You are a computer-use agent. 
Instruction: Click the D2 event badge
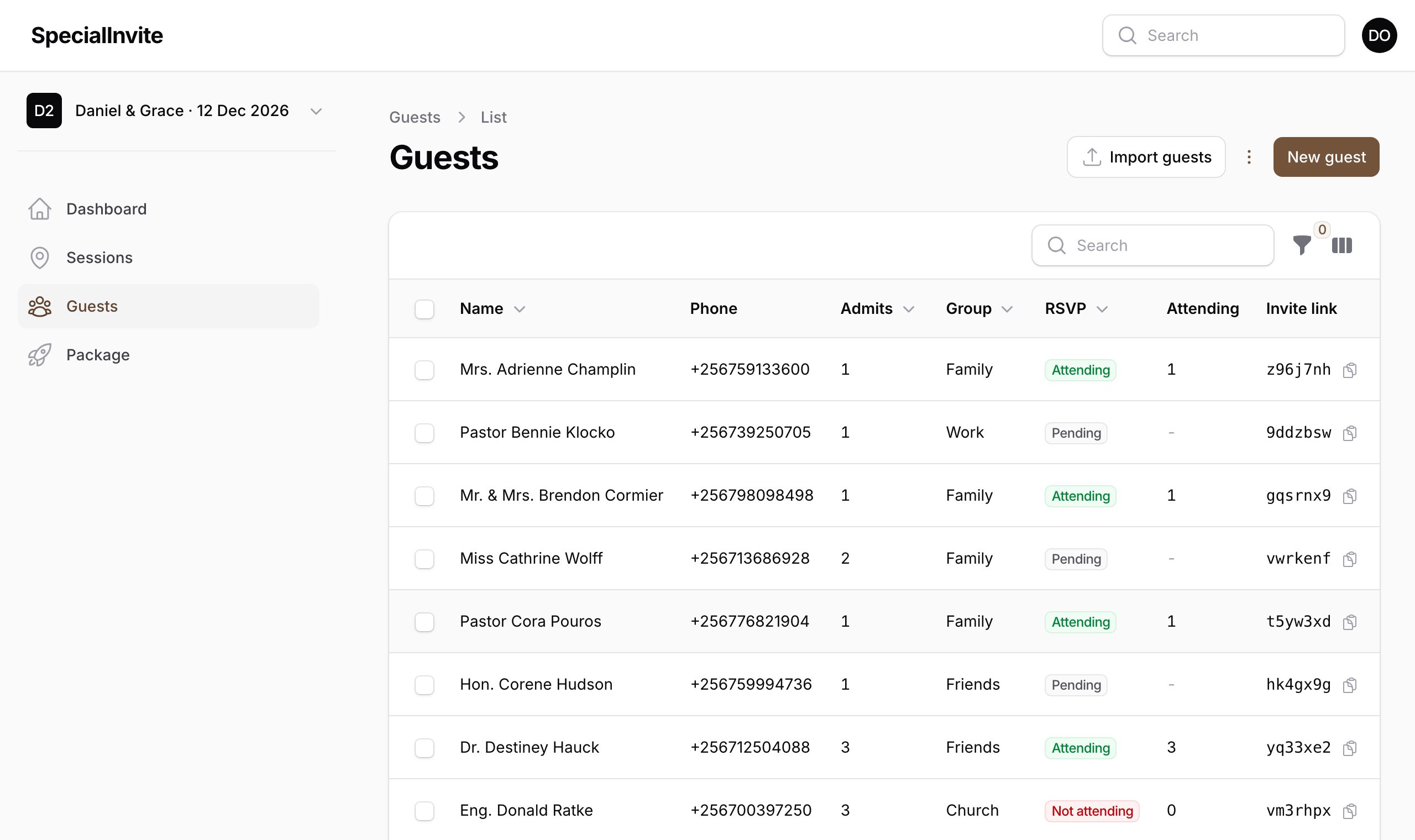tap(44, 111)
